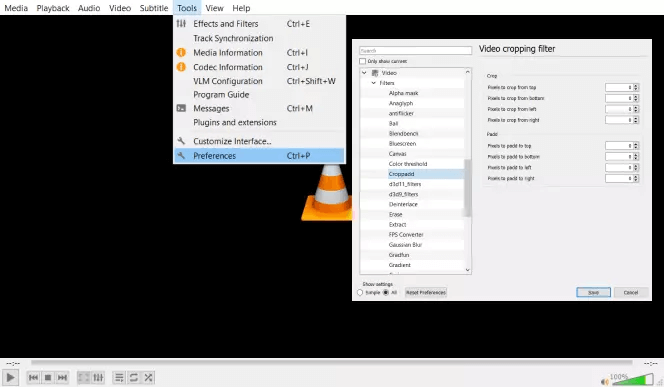Click the Play button in the player controls
Viewport: 664px width, 387px height.
[x=10, y=377]
